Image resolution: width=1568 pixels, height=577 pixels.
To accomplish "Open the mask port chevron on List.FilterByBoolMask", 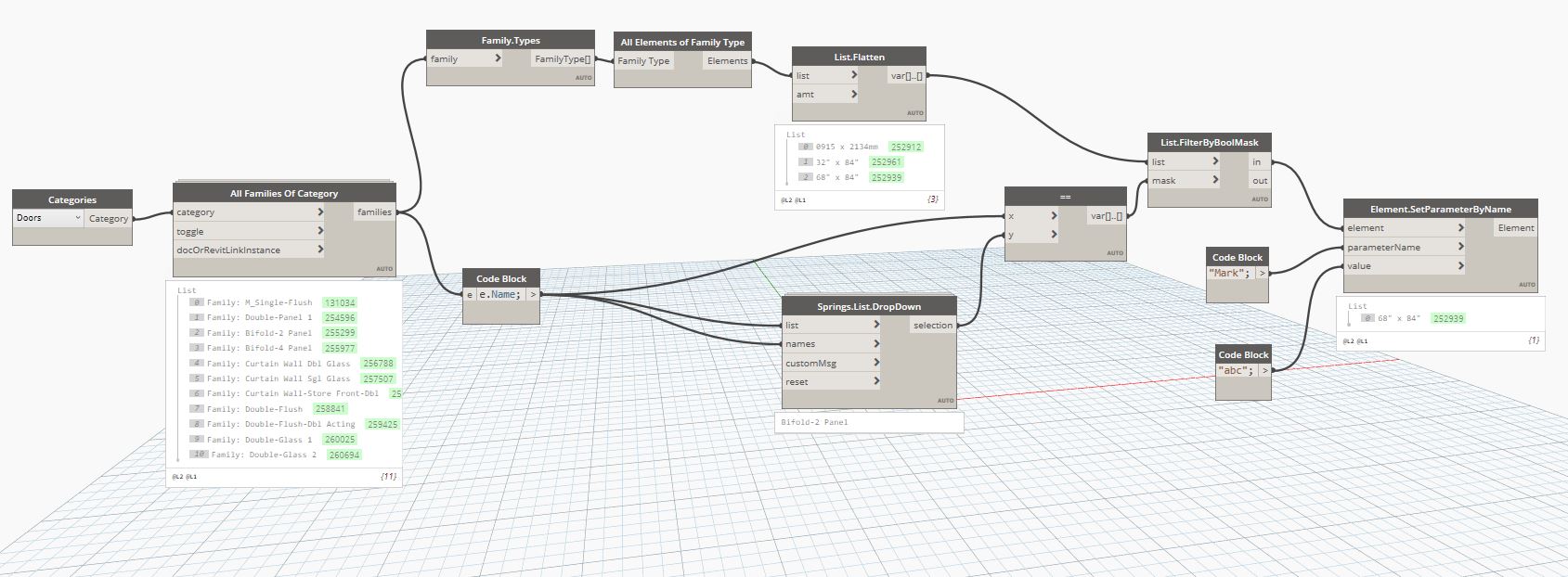I will click(1215, 180).
